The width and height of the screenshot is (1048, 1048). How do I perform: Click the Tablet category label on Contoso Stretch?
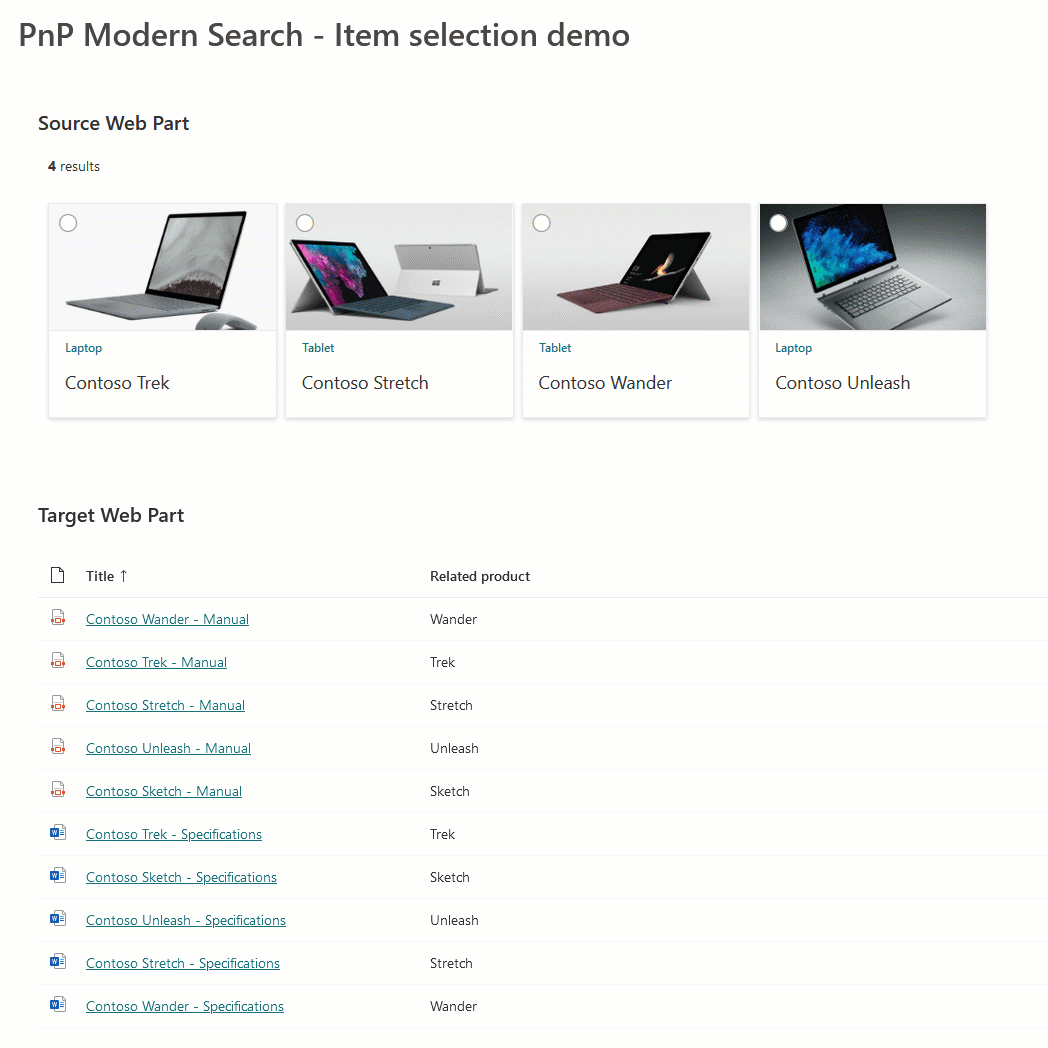318,348
